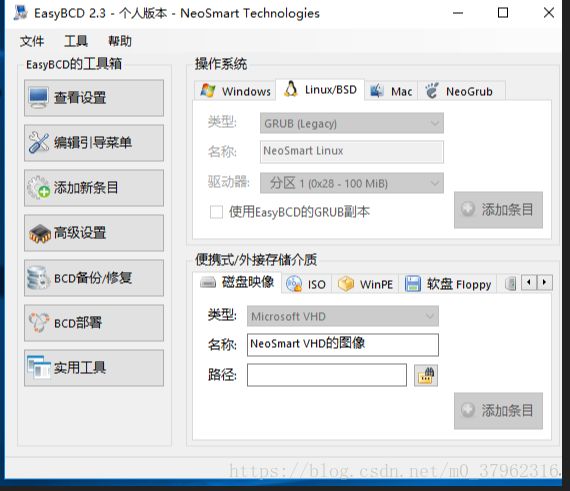Click the box icon on WinPE tab

(346, 284)
